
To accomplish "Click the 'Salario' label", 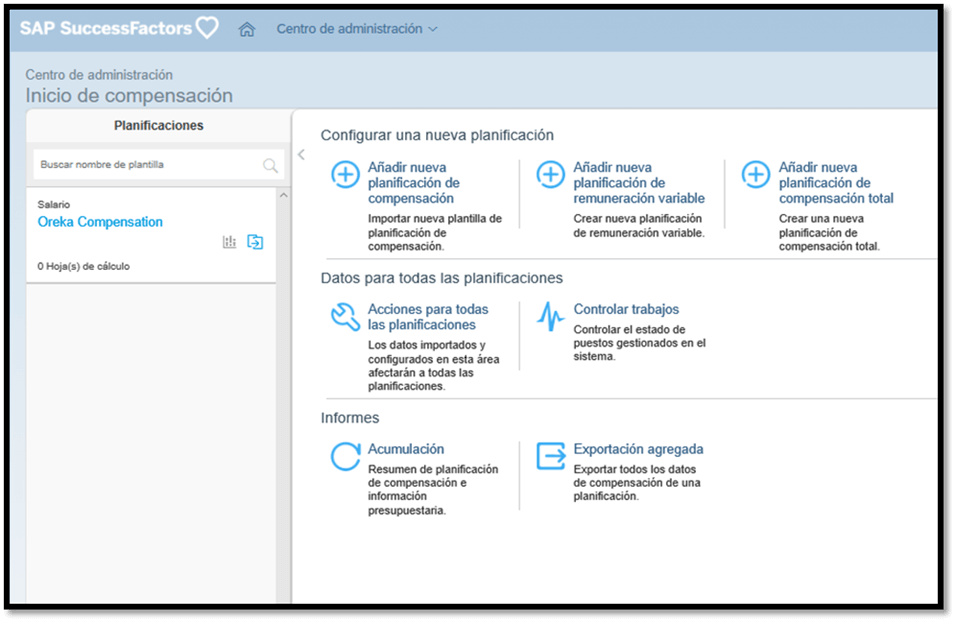I will tap(54, 204).
